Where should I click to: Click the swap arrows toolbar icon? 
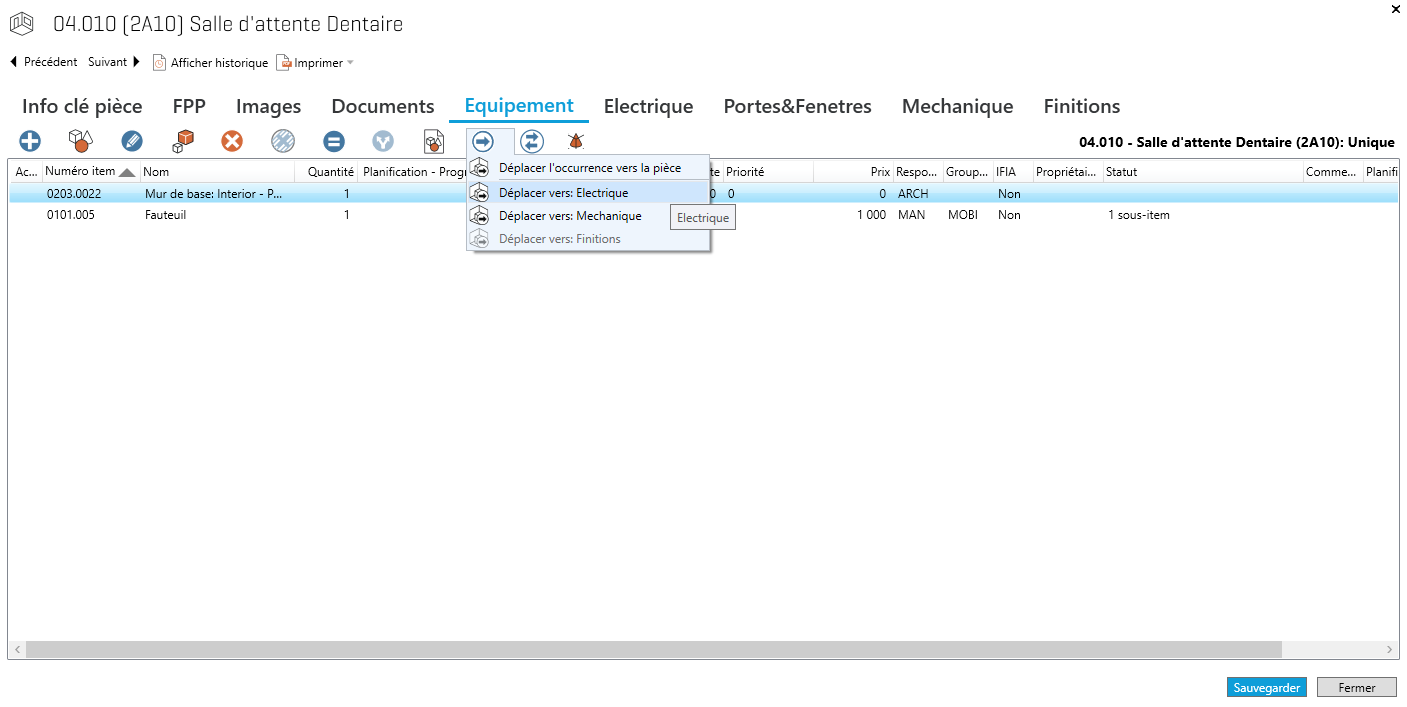coord(532,142)
